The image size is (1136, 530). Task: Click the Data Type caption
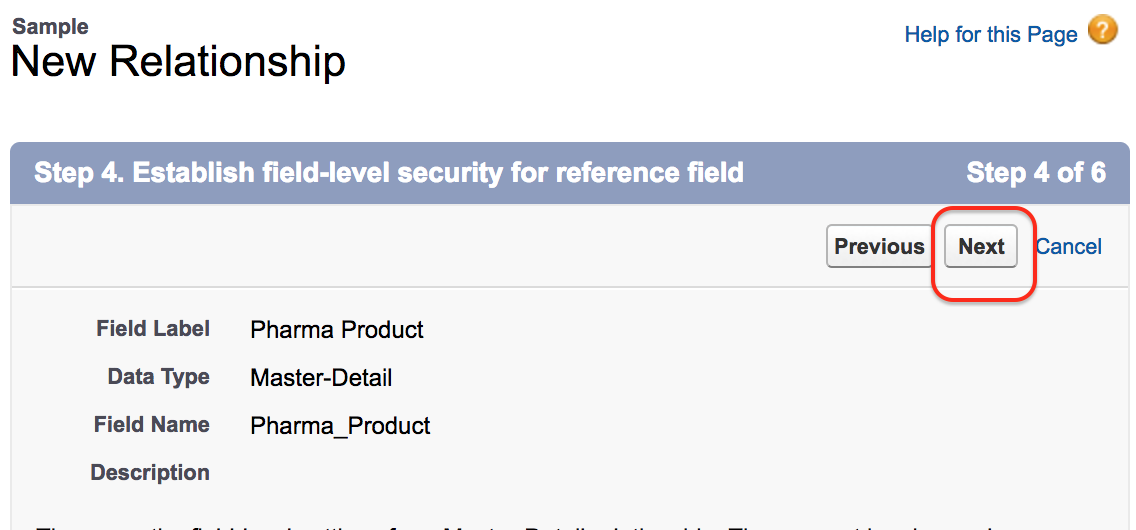[x=158, y=377]
